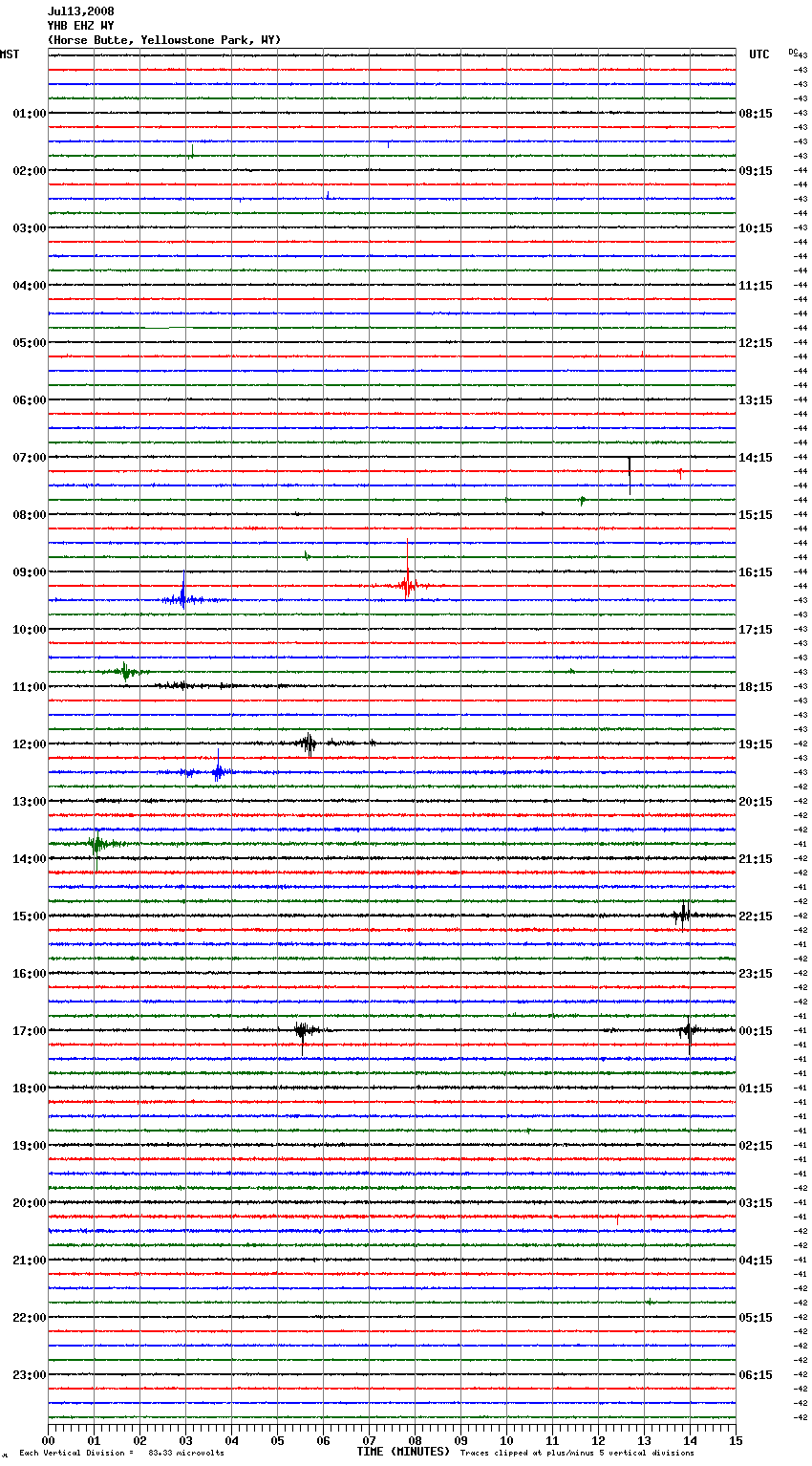812x1466 pixels.
Task: Select the 10:00 MST time label
Action: (x=30, y=630)
